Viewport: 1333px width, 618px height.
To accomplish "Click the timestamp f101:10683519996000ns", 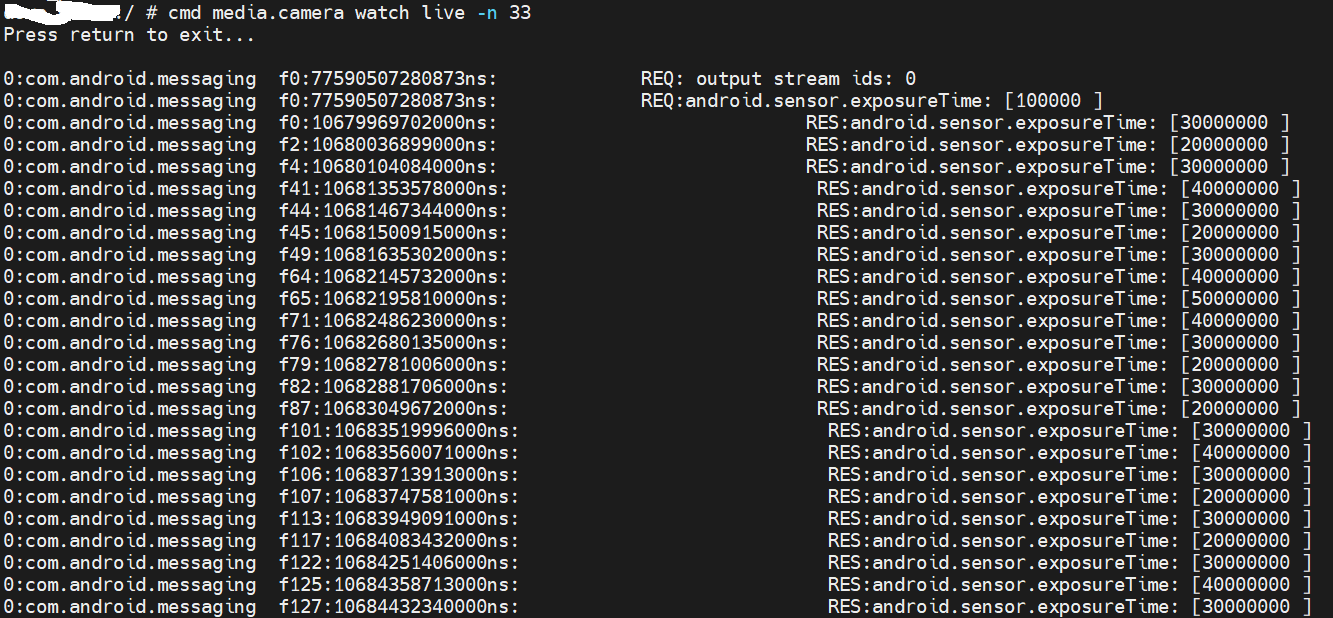I will [399, 431].
